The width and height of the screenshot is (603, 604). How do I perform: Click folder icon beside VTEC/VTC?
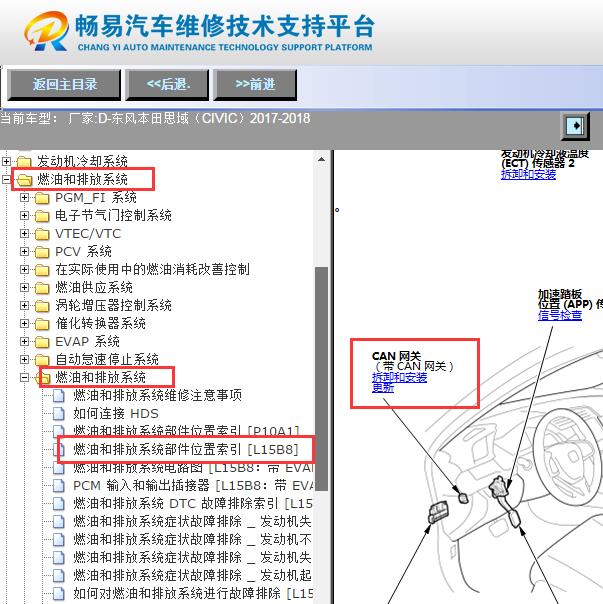pos(42,234)
